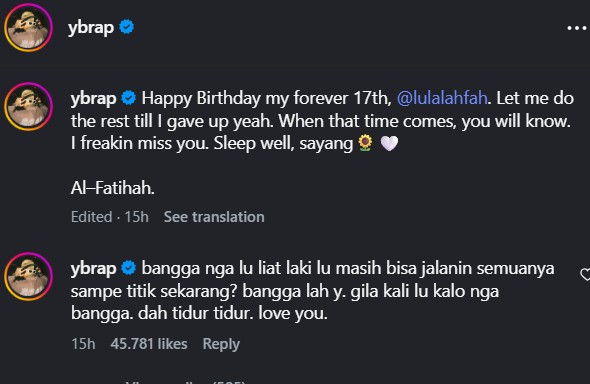This screenshot has width=590, height=384.
Task: Click the white heart emoji in the caption
Action: (389, 143)
